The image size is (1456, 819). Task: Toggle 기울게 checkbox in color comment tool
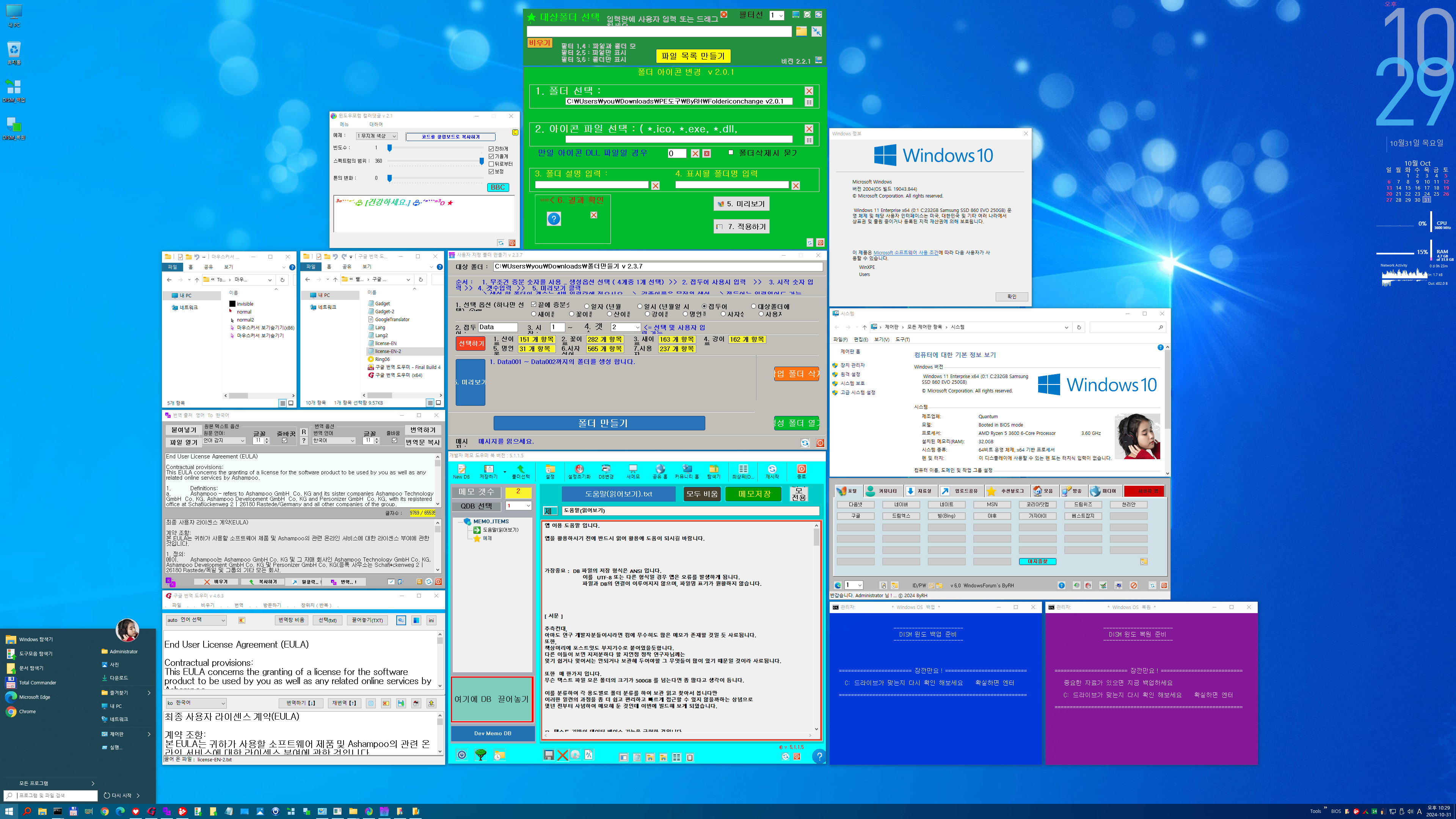click(491, 156)
